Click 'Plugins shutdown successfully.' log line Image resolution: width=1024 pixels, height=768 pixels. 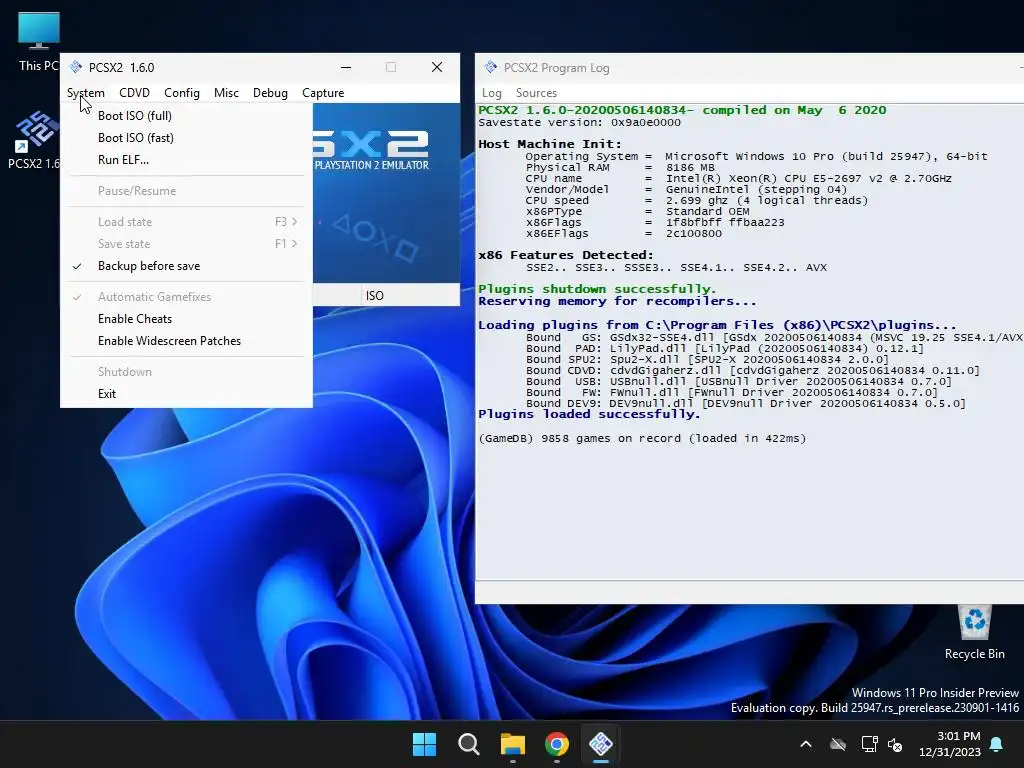[597, 289]
